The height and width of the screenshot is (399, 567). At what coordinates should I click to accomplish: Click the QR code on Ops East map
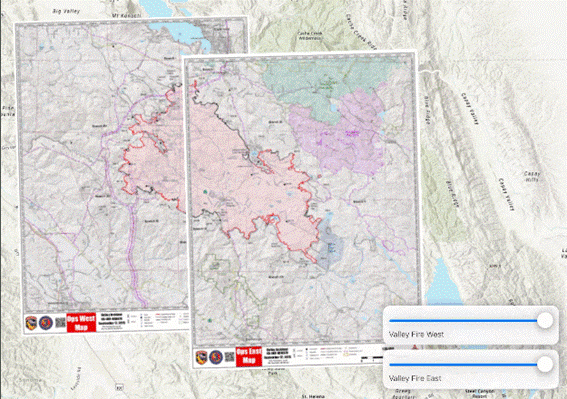[230, 357]
